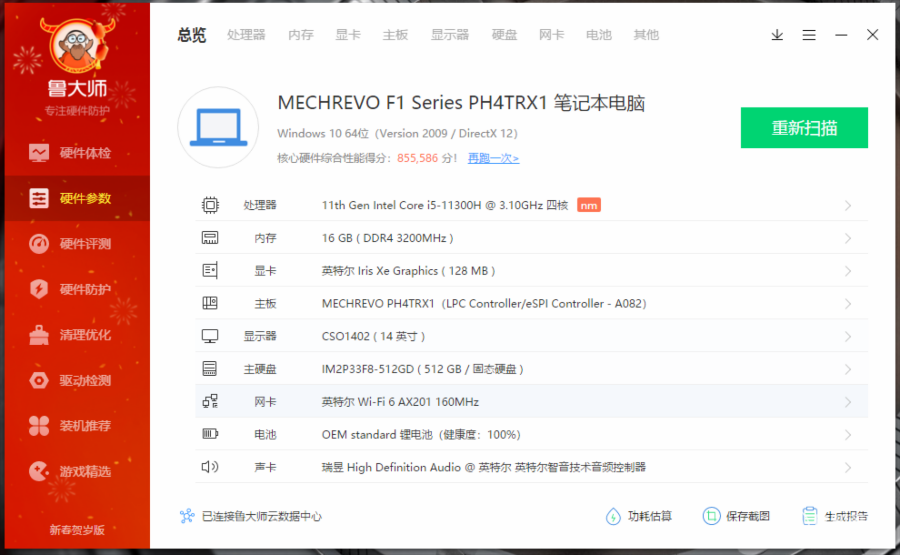Click the 功耗估算 label
Viewport: 900px width, 555px height.
(x=650, y=516)
